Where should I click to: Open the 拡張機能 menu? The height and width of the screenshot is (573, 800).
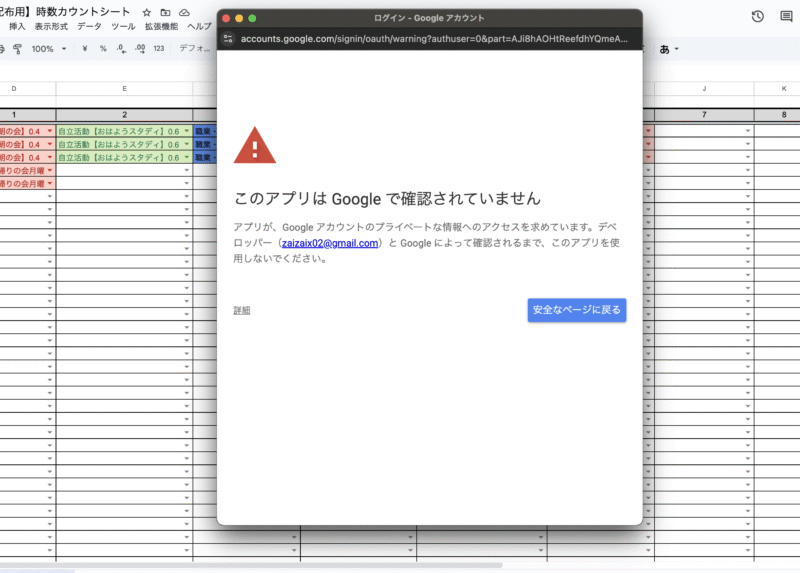[x=163, y=27]
